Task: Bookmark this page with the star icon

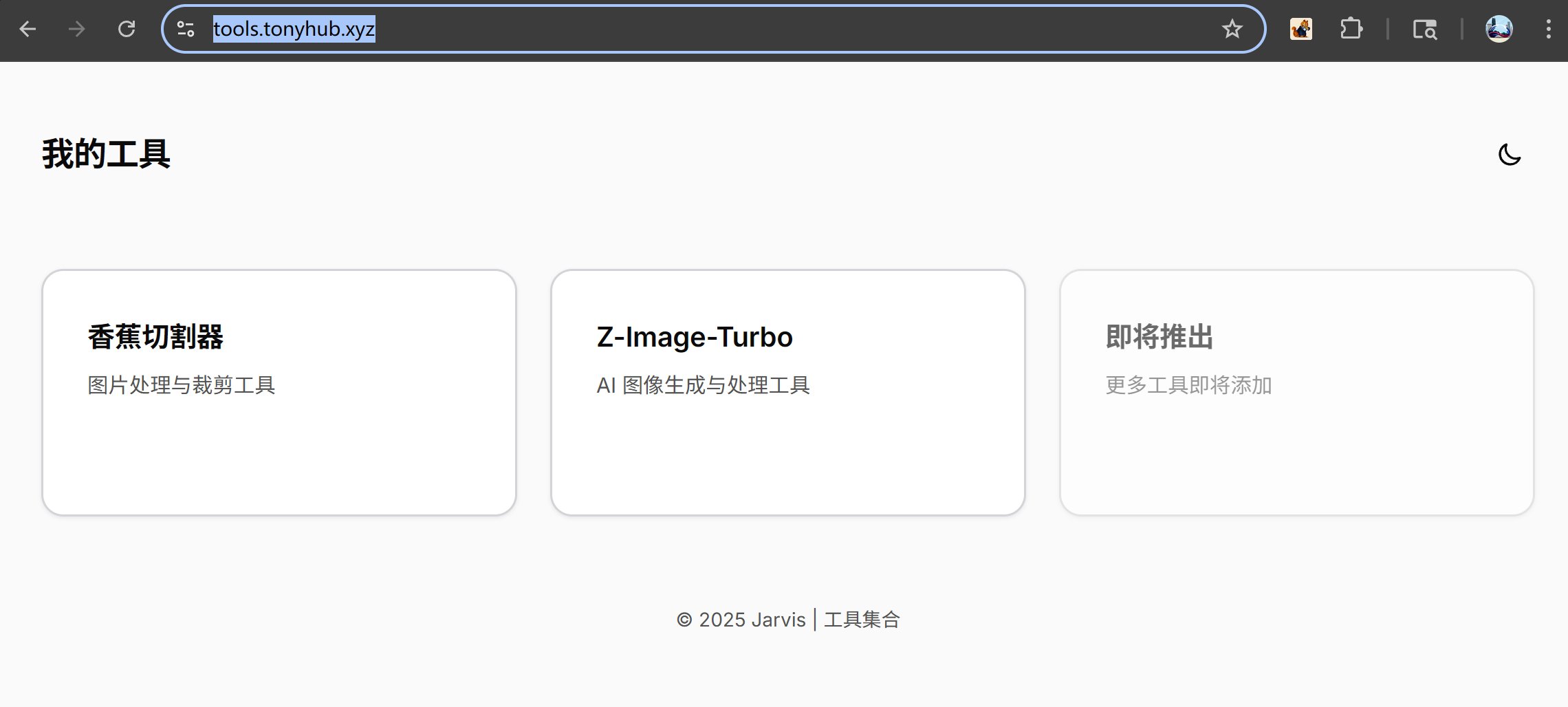Action: coord(1232,29)
